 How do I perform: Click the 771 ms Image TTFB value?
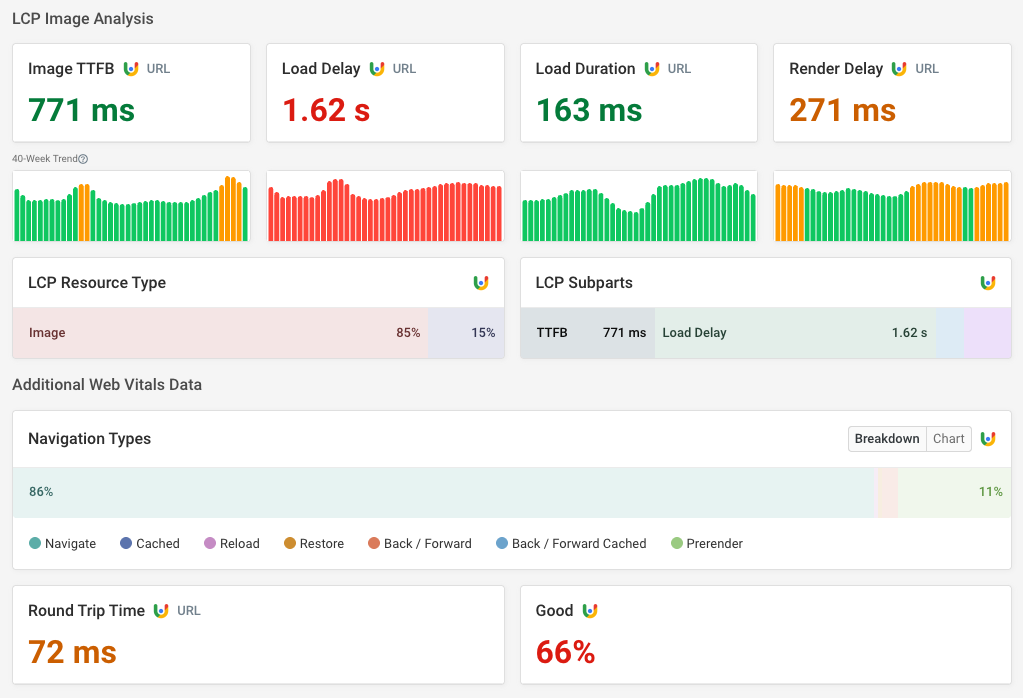(81, 109)
